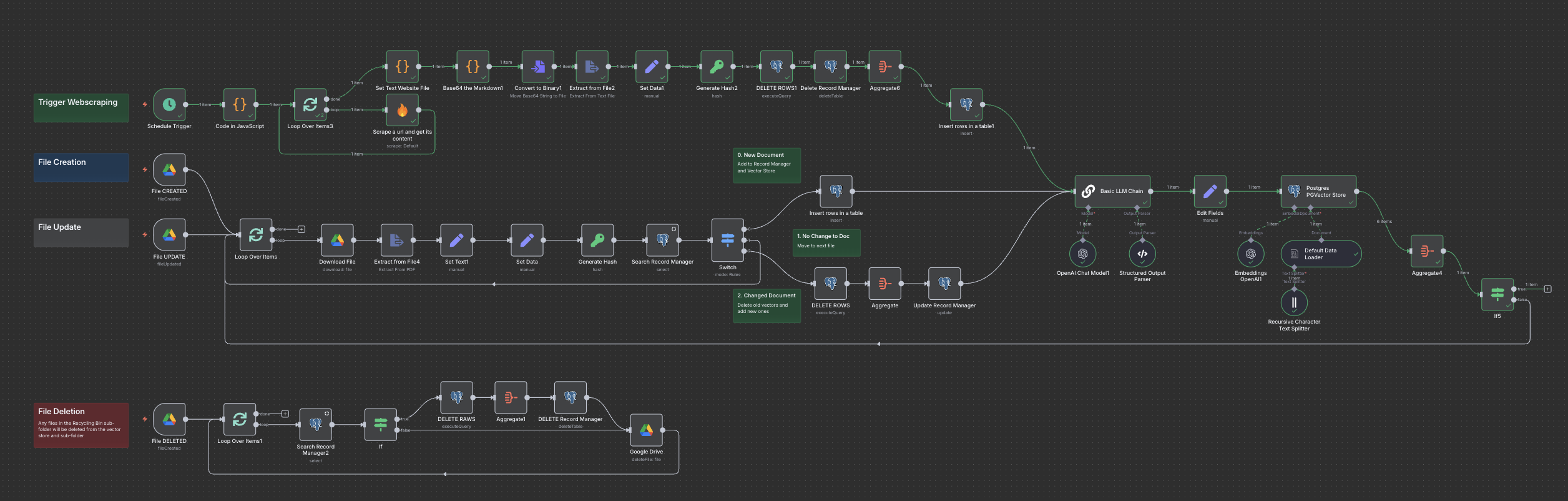Click the 0. New Document sticky note
This screenshot has width=1568, height=501.
pos(767,166)
